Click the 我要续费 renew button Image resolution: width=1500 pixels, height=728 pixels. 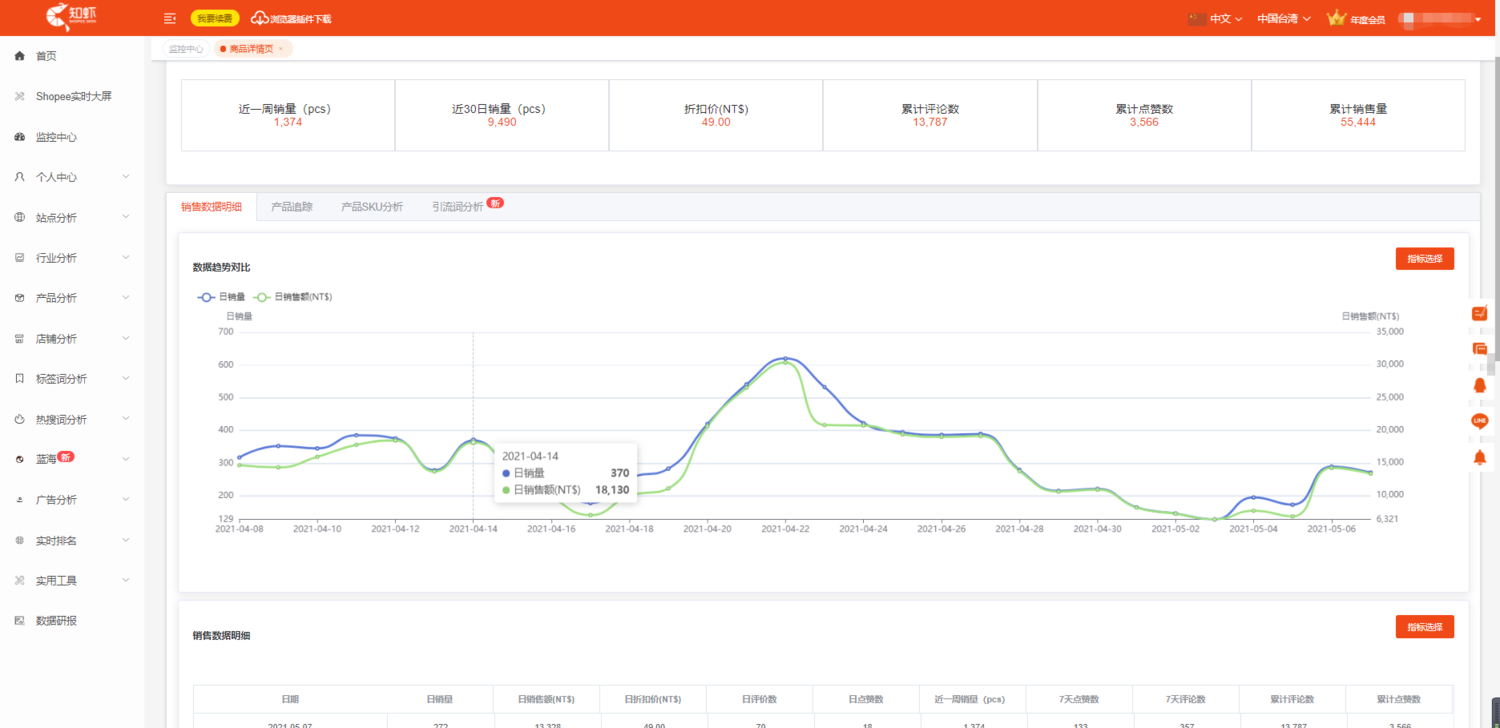click(x=215, y=18)
